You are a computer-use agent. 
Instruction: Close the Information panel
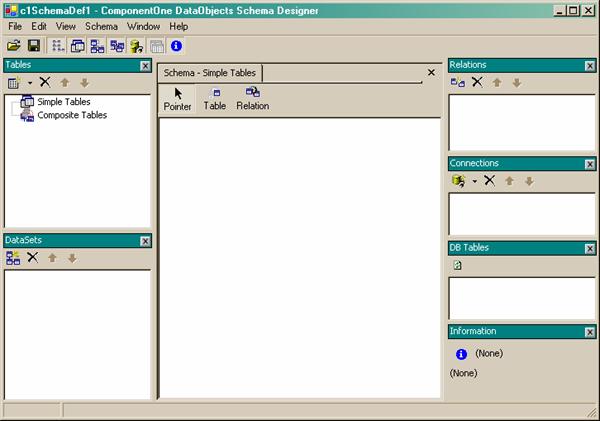590,332
